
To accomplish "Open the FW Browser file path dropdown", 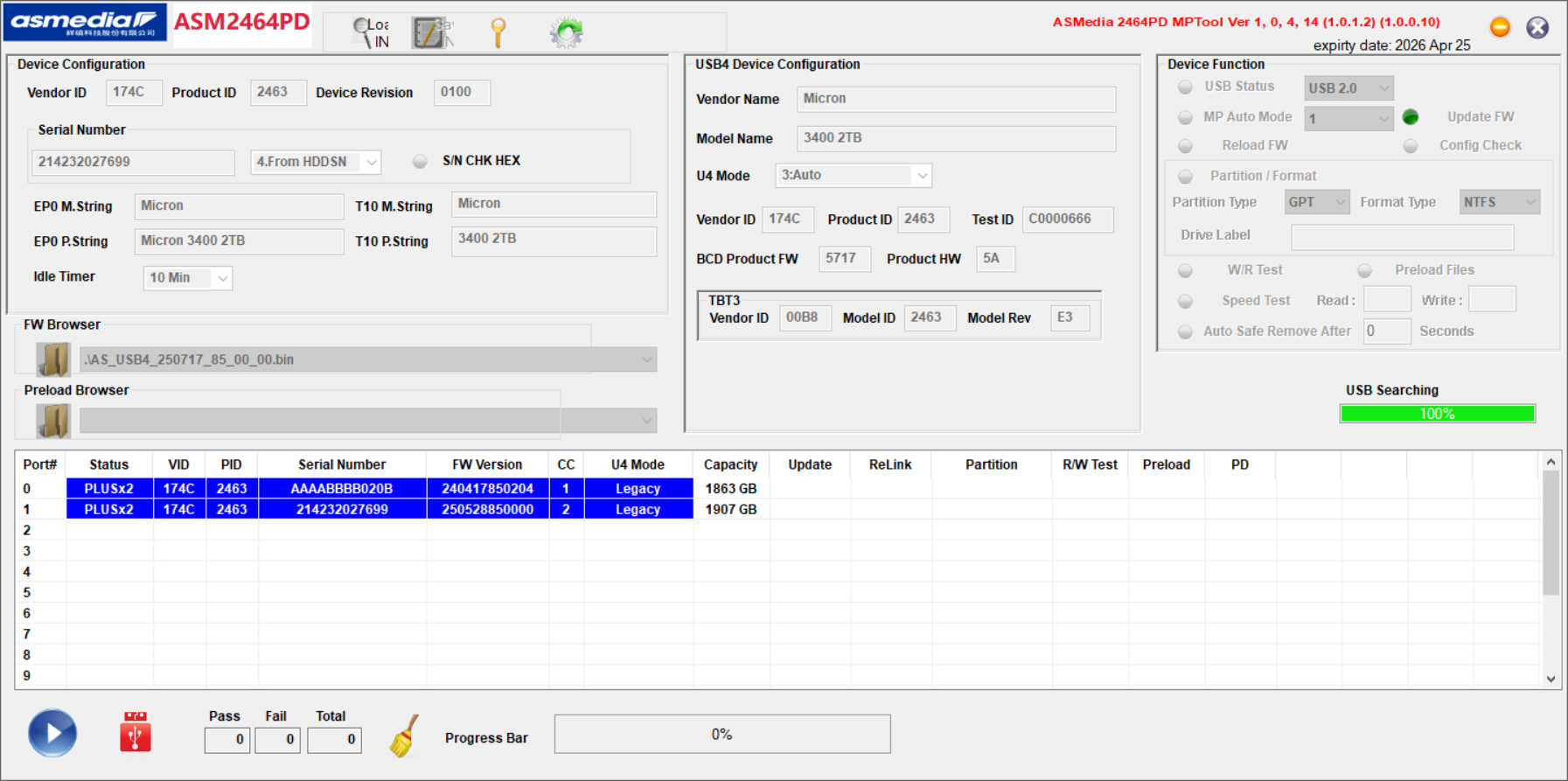I will [x=368, y=359].
